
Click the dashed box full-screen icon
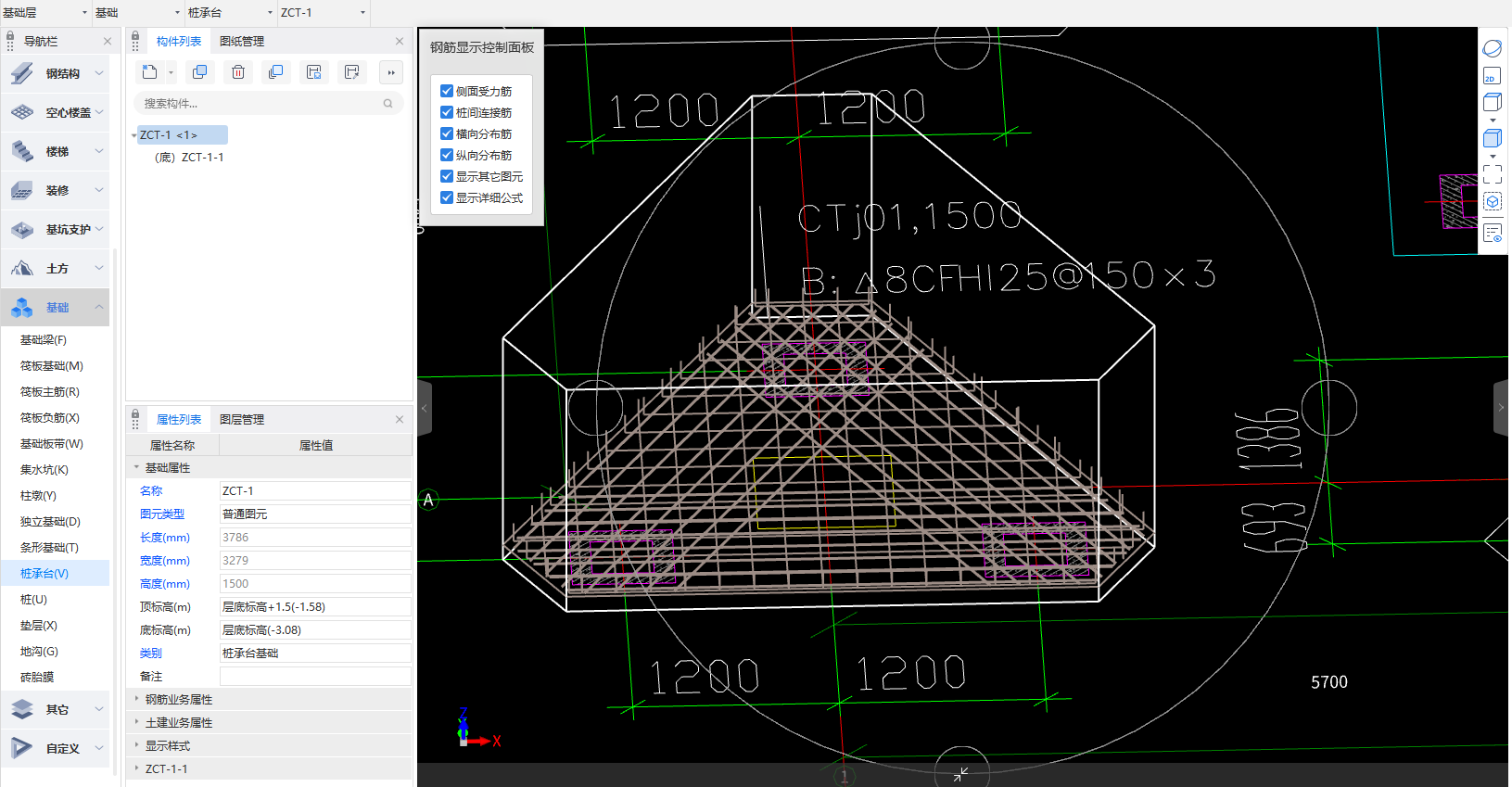point(1492,173)
